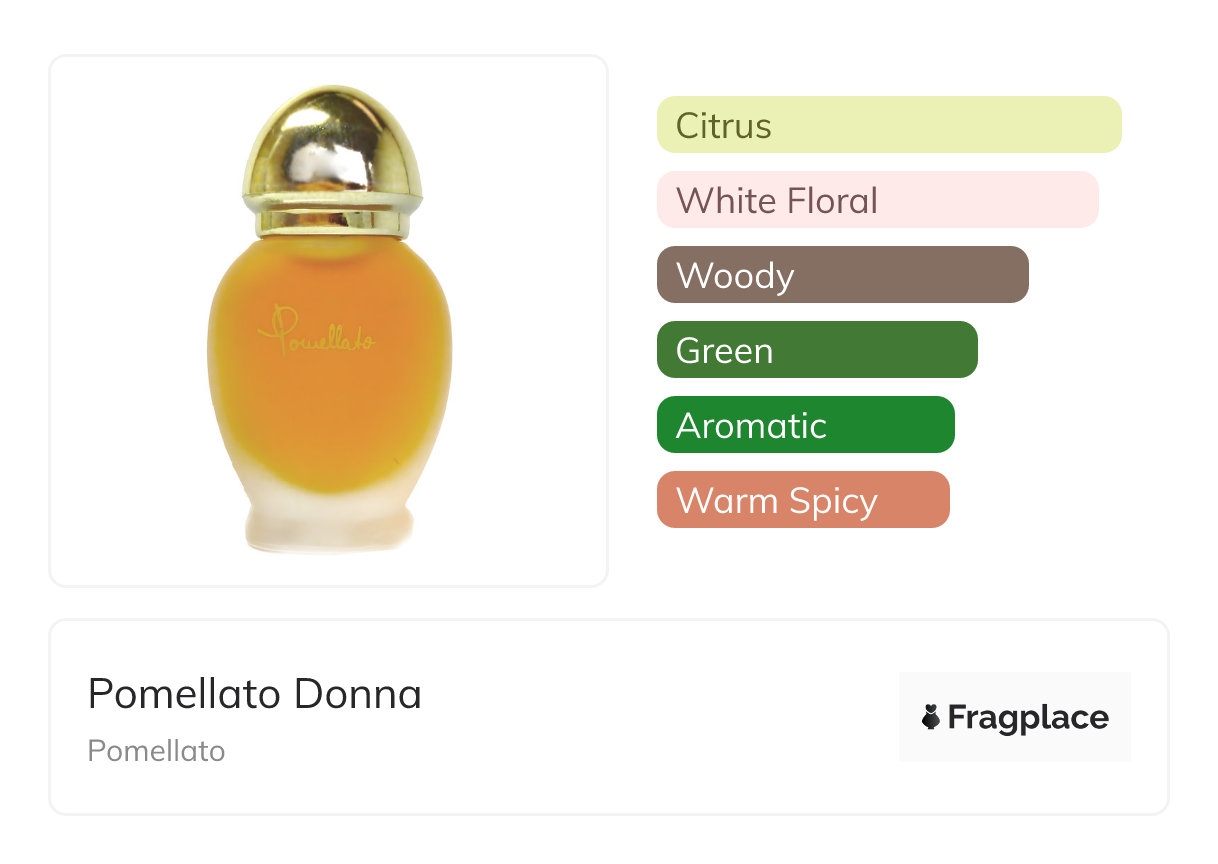Select the Aromatic accord bar
This screenshot has height=864, width=1218.
click(x=805, y=425)
